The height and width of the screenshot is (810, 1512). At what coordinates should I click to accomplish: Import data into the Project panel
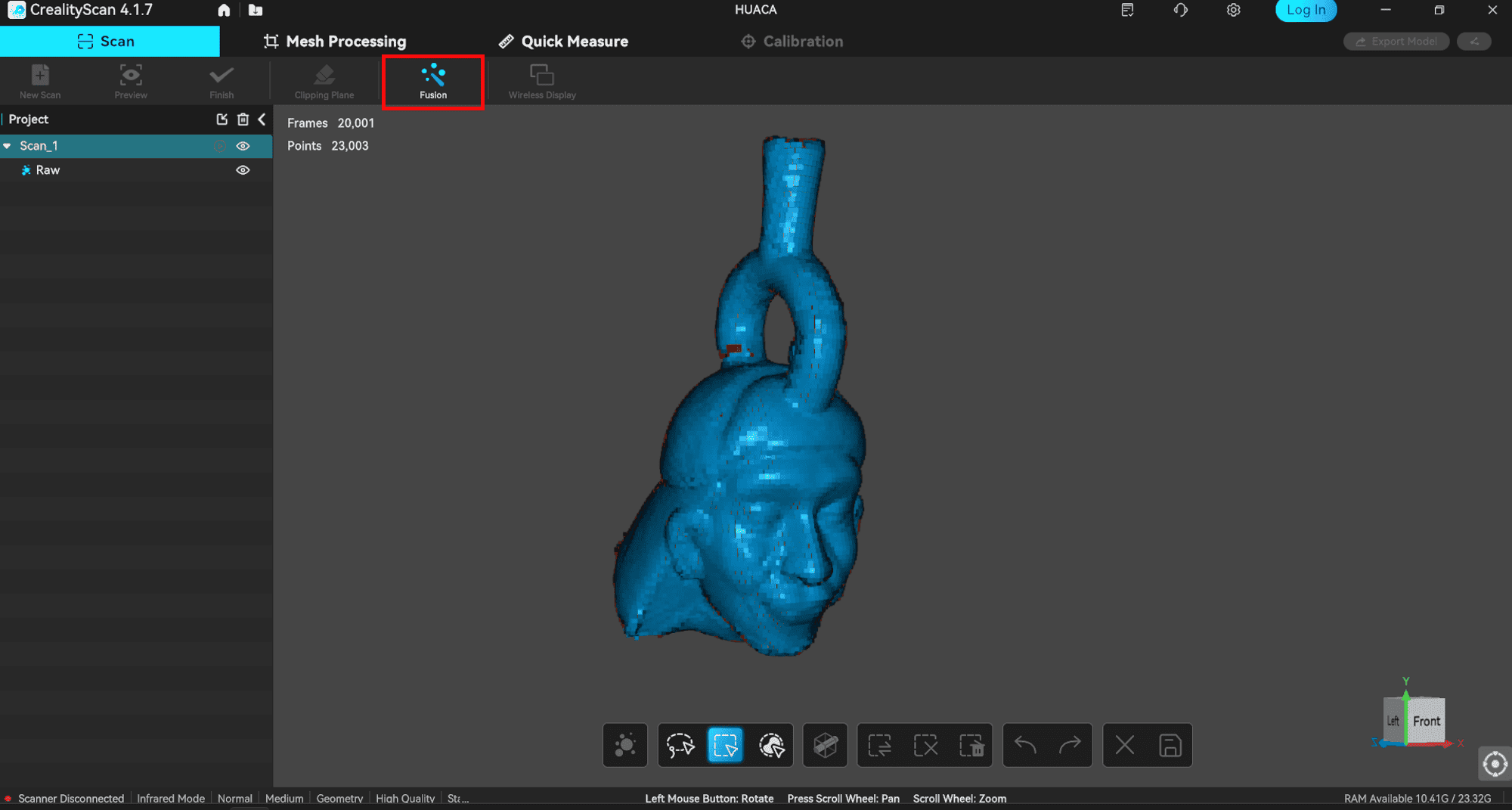pos(222,119)
